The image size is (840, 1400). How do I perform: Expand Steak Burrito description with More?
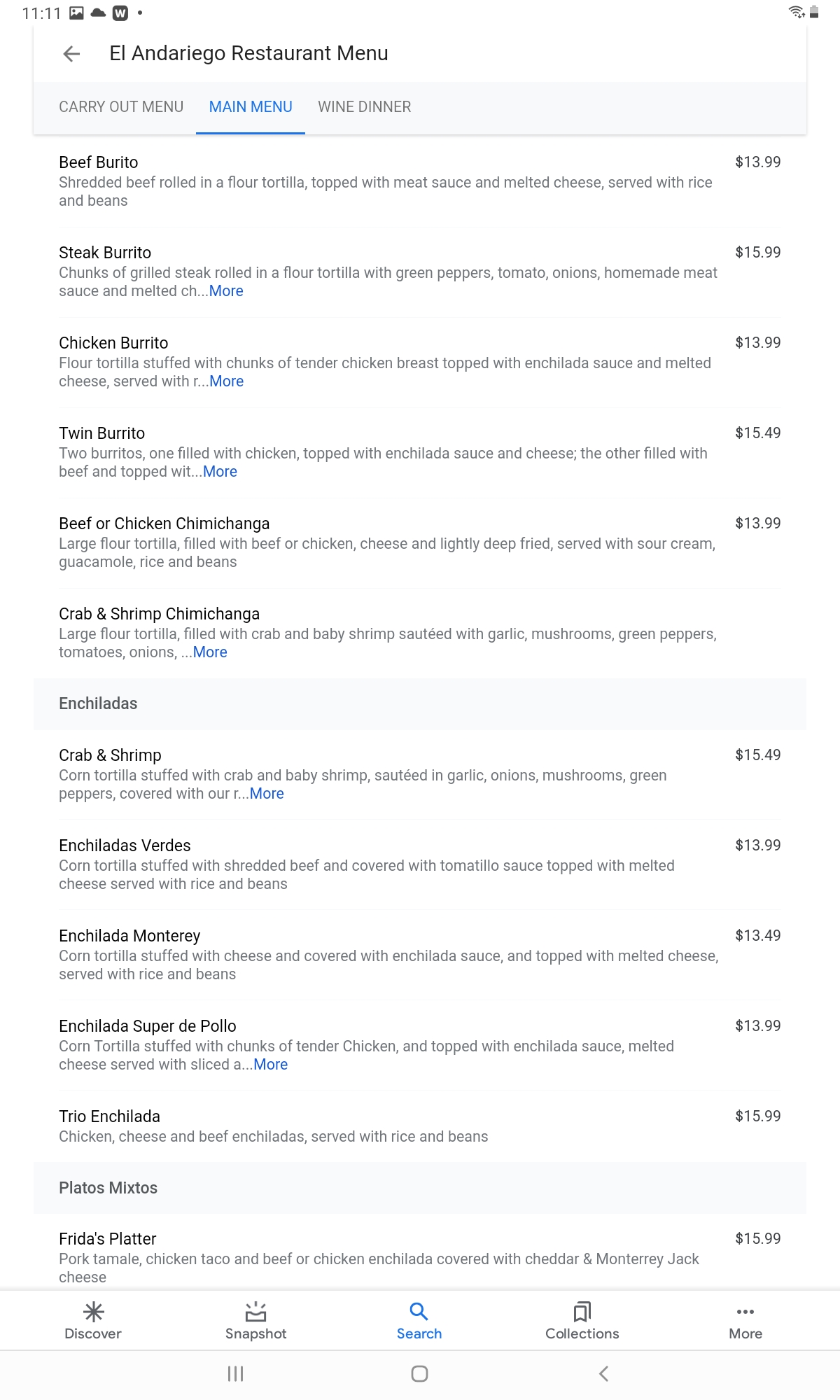click(226, 291)
